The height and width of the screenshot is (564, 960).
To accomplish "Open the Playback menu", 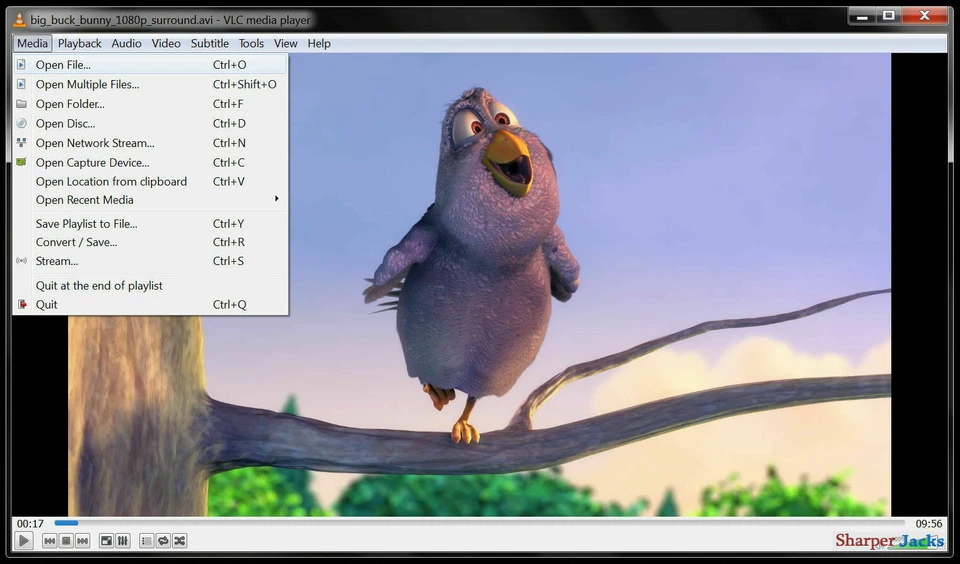I will coord(80,43).
